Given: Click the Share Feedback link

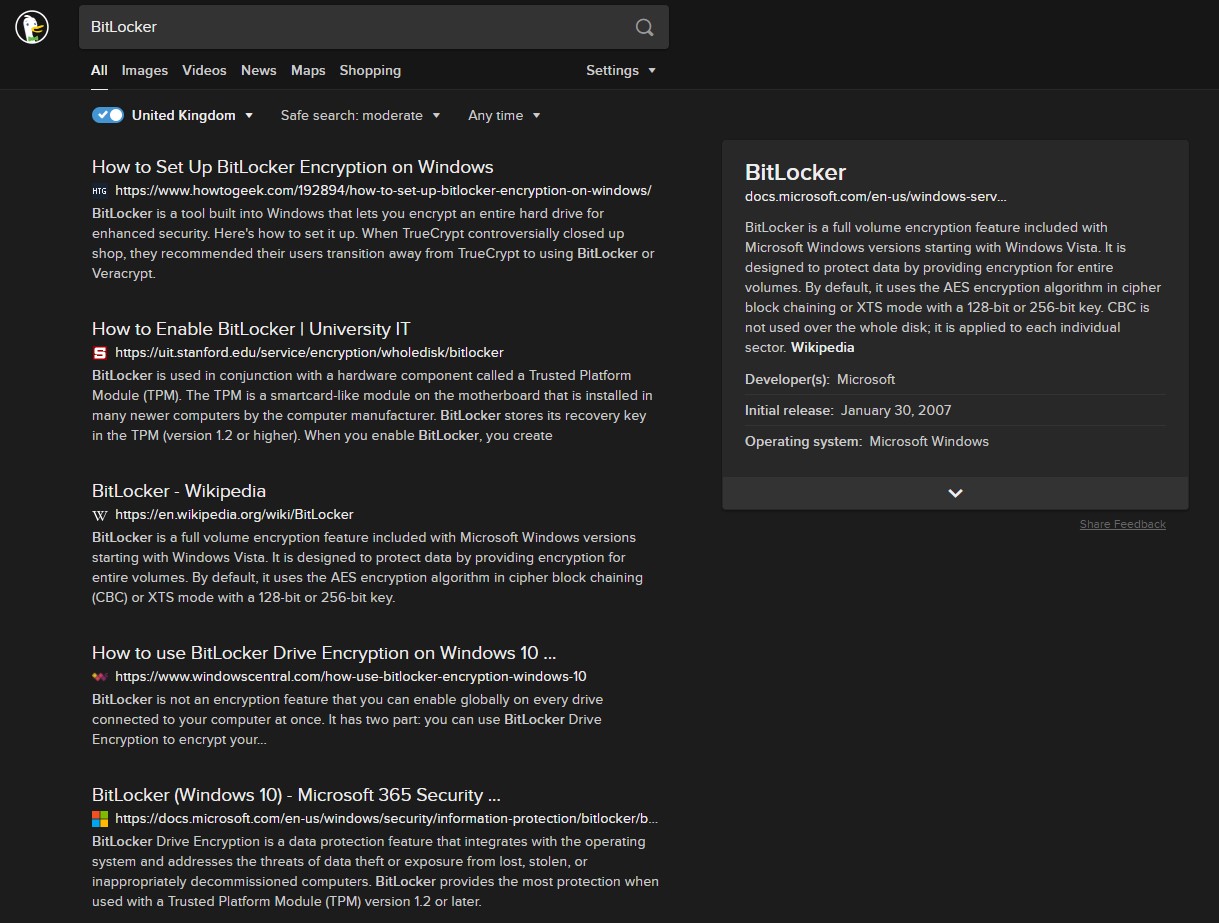Looking at the screenshot, I should [x=1122, y=524].
